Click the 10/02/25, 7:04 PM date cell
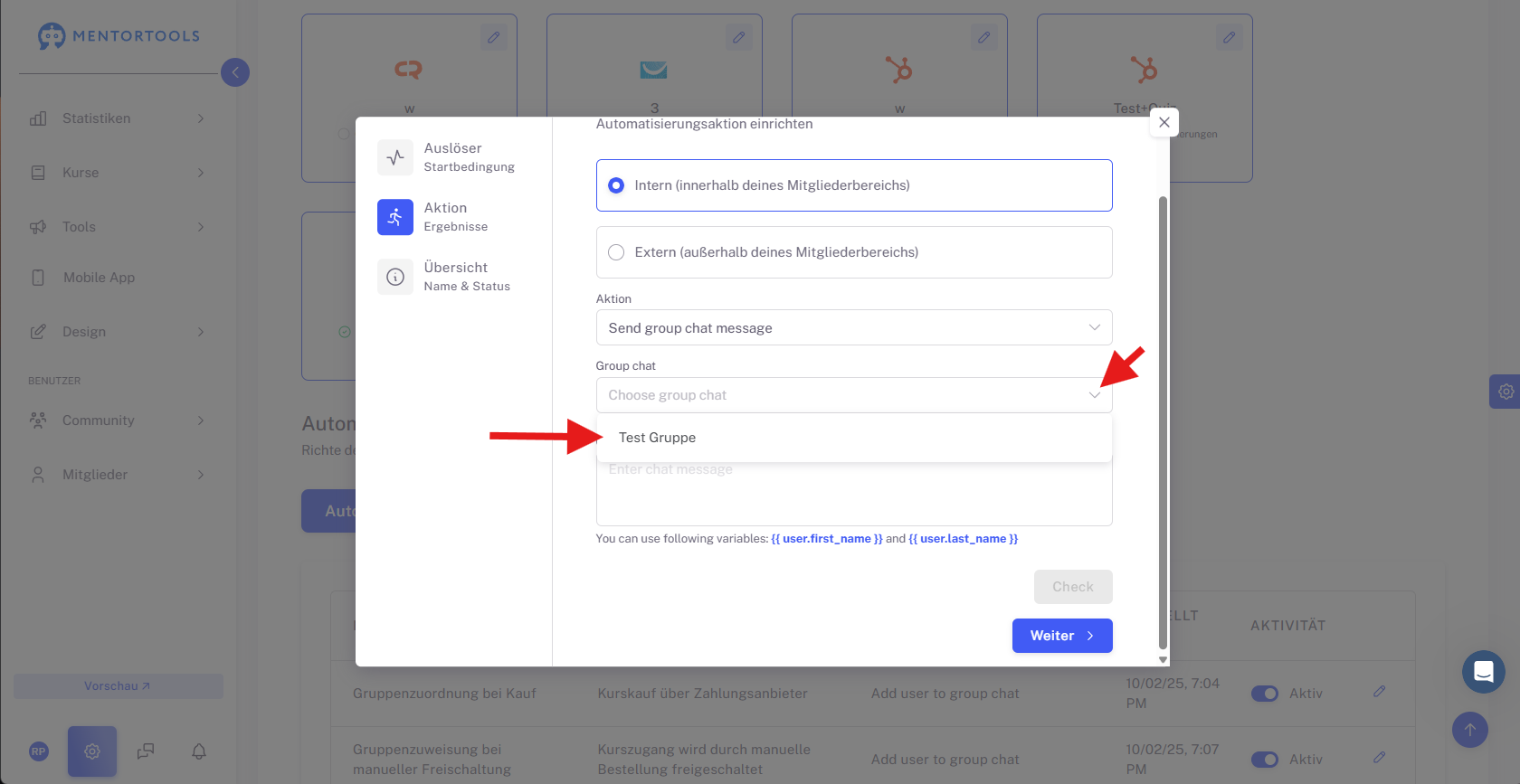1520x784 pixels. (x=1173, y=694)
